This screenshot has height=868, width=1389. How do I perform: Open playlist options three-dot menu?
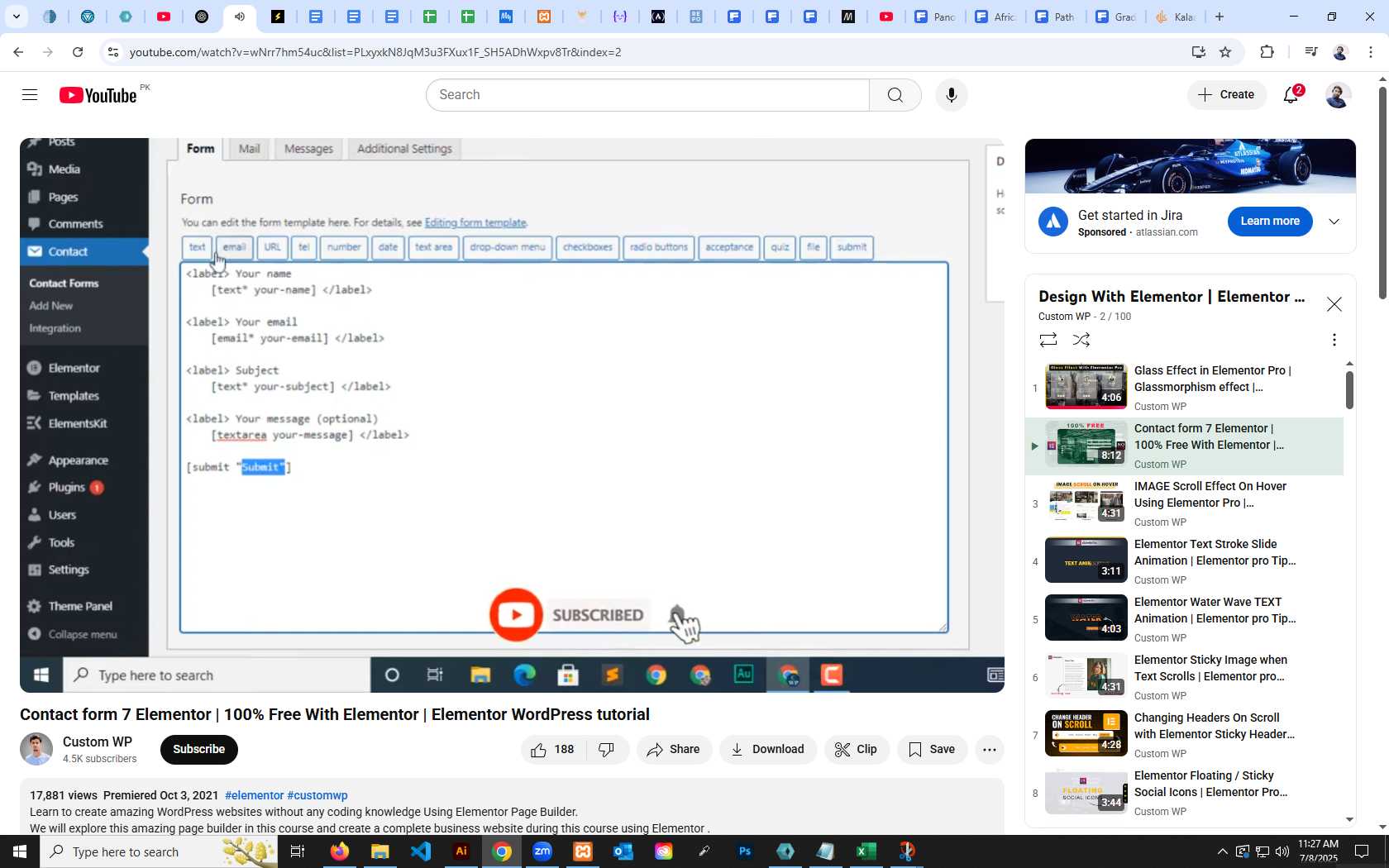1334,340
